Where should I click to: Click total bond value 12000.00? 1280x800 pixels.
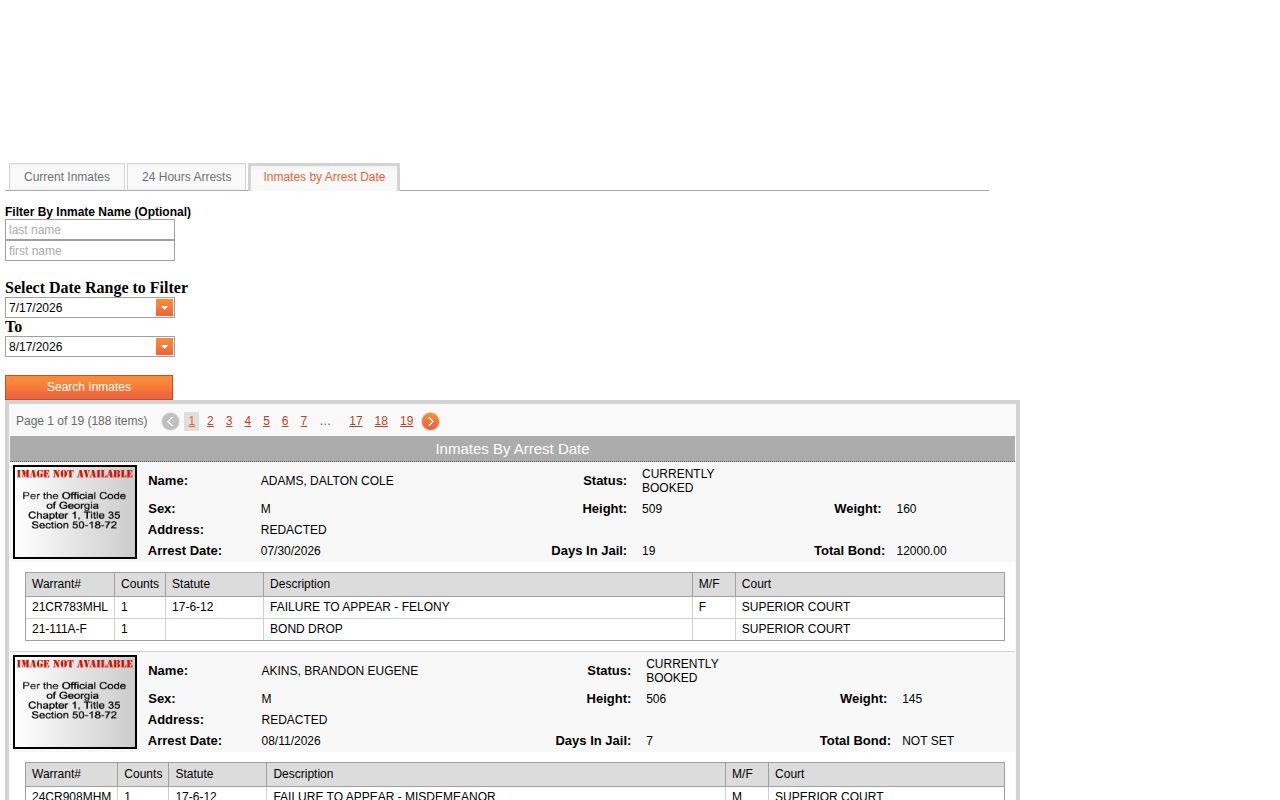click(922, 551)
